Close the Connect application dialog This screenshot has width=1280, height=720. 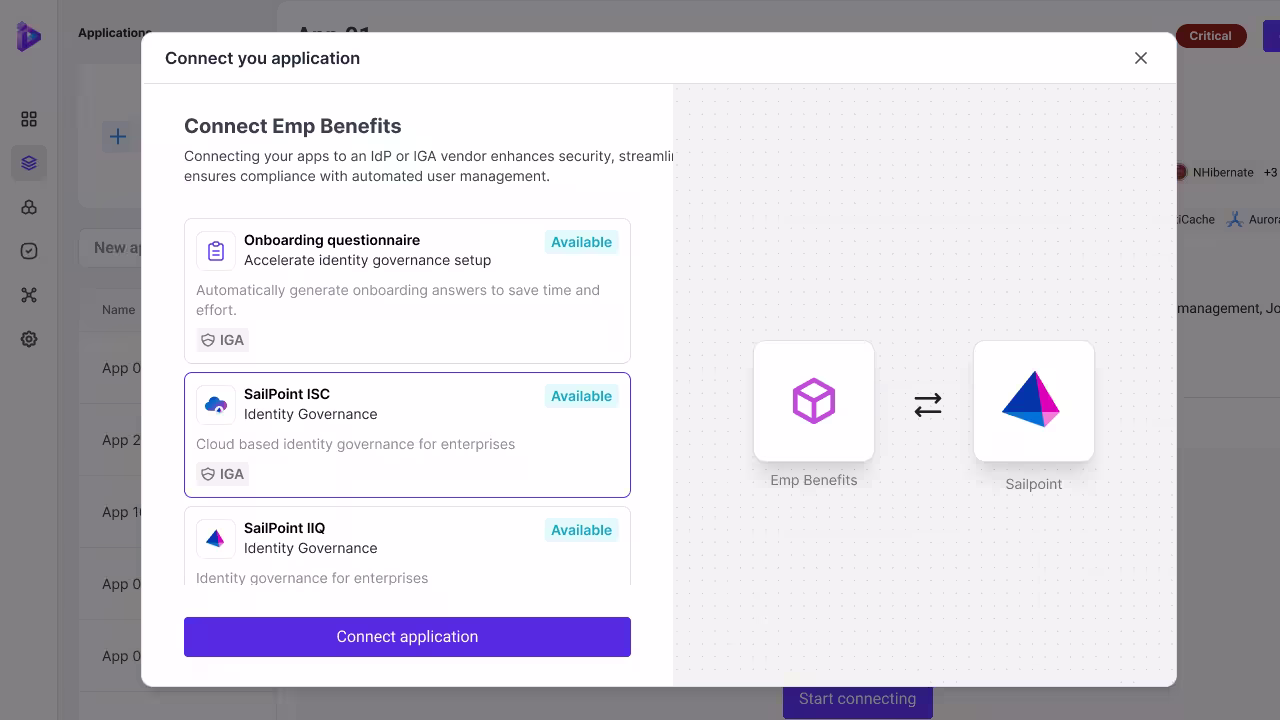(x=1141, y=58)
